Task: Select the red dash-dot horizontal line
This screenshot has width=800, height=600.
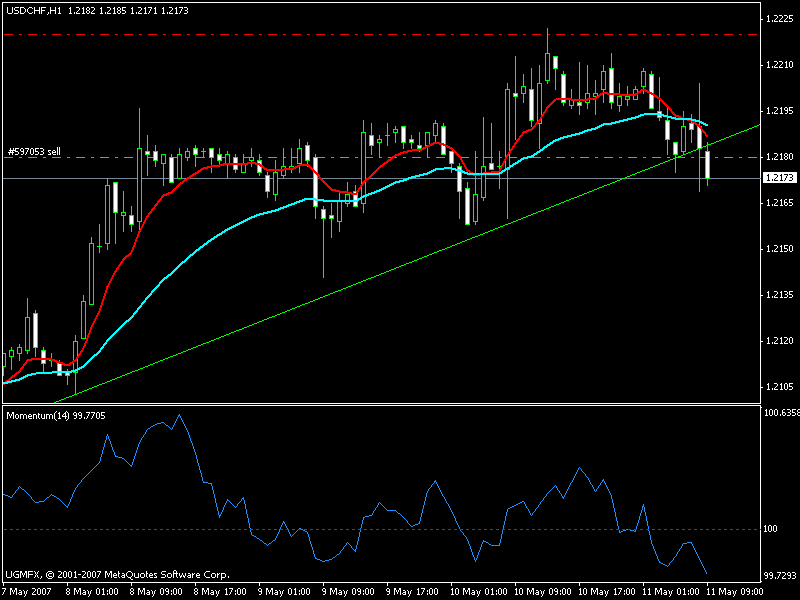Action: pyautogui.click(x=300, y=34)
